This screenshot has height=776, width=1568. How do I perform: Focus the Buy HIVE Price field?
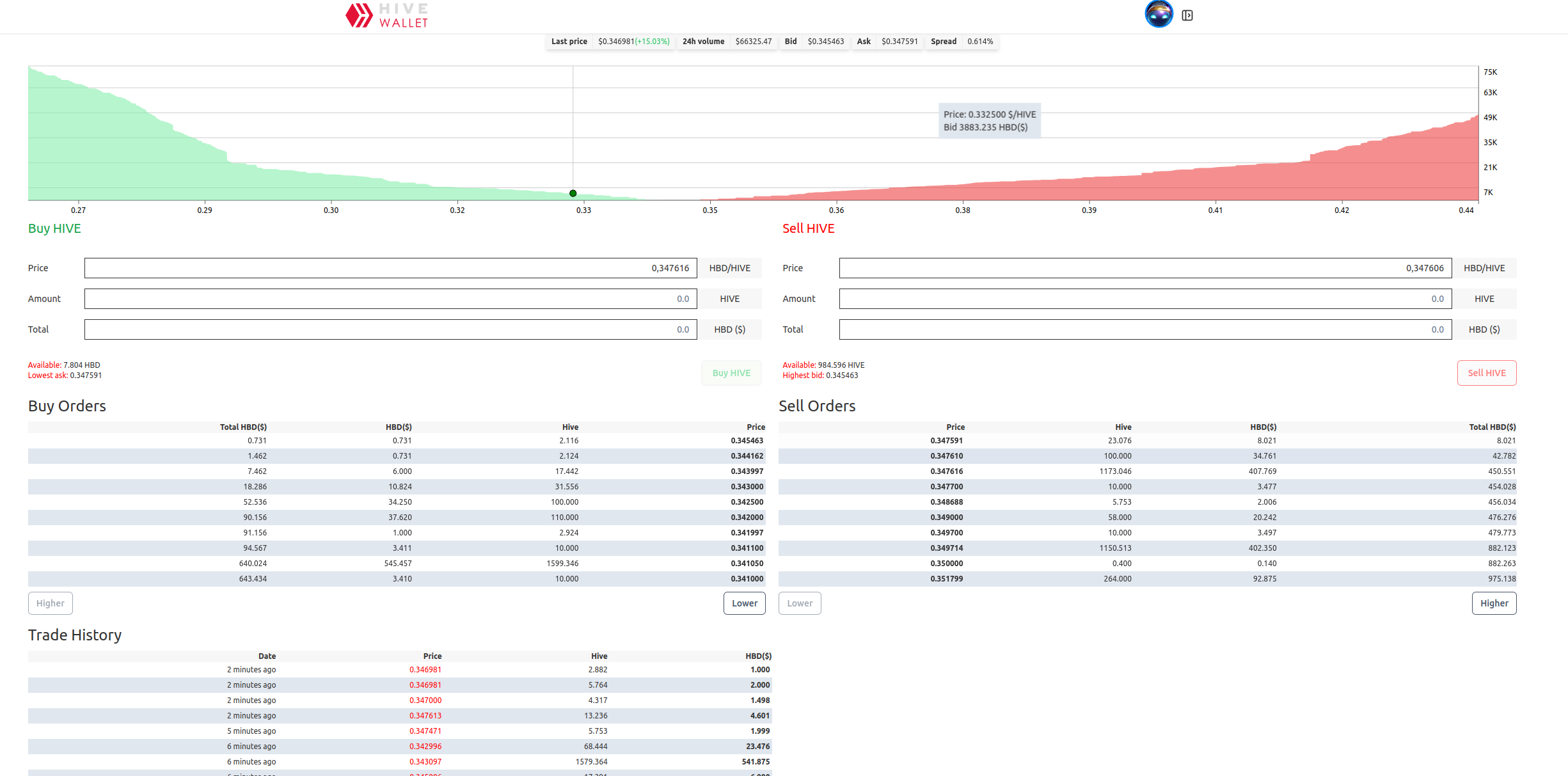[x=390, y=268]
